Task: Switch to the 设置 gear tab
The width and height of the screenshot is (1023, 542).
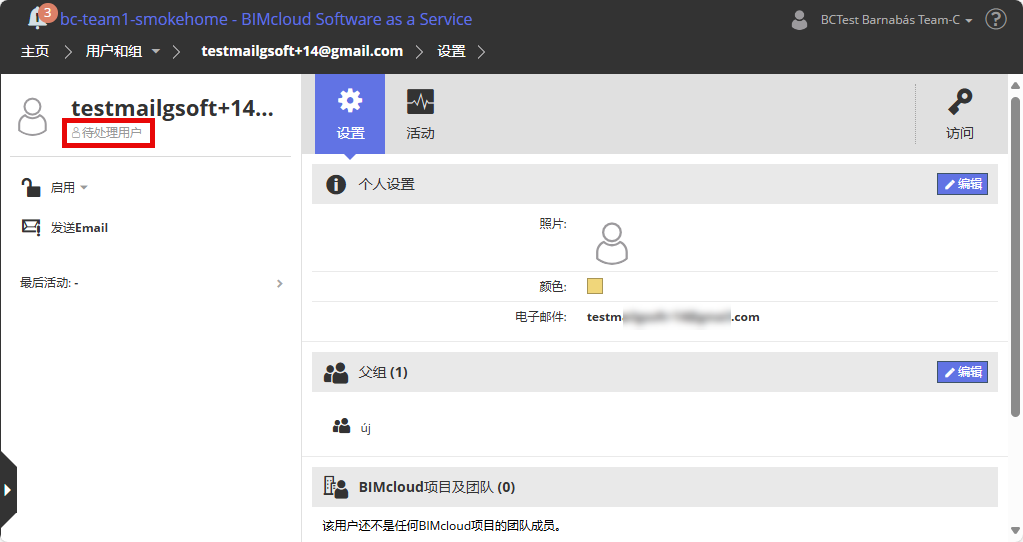Action: 350,114
